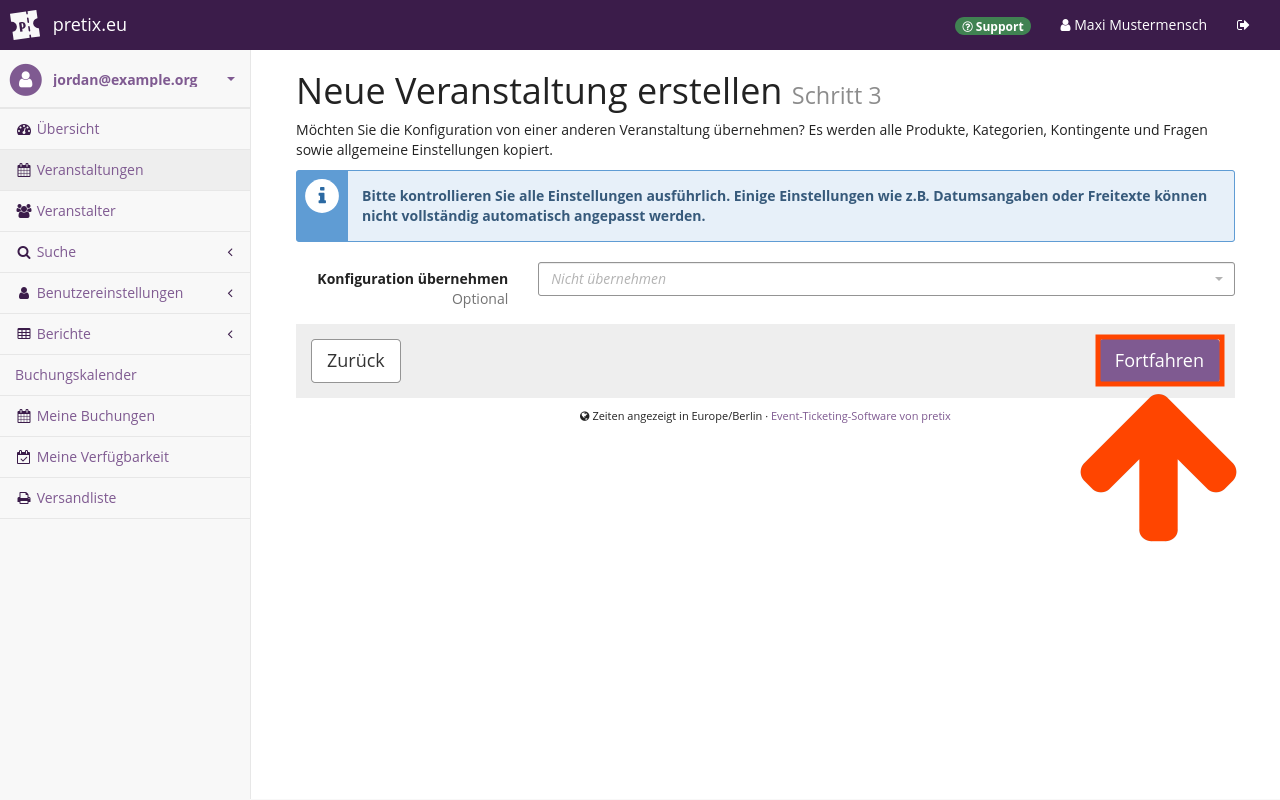This screenshot has height=800, width=1280.
Task: Open the Konfiguration übernehmen dropdown
Action: pyautogui.click(x=886, y=279)
